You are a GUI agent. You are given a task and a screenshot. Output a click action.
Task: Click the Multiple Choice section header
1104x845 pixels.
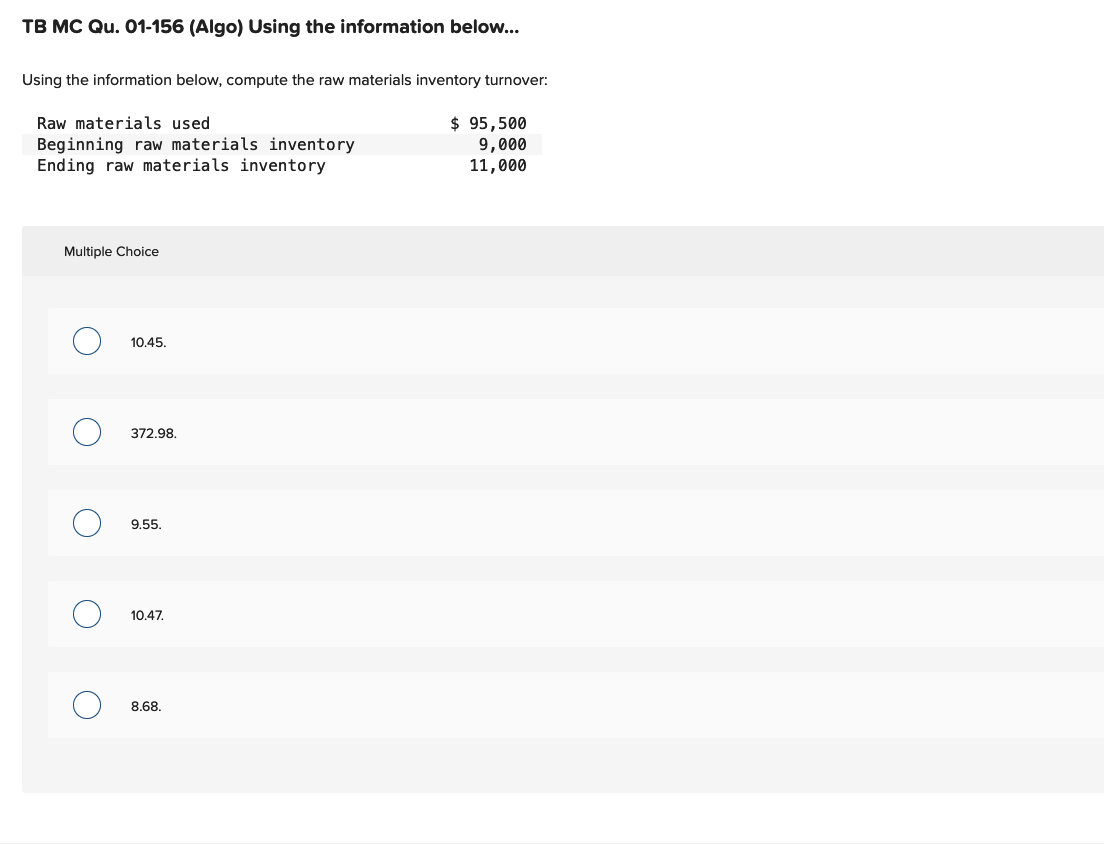pyautogui.click(x=111, y=251)
